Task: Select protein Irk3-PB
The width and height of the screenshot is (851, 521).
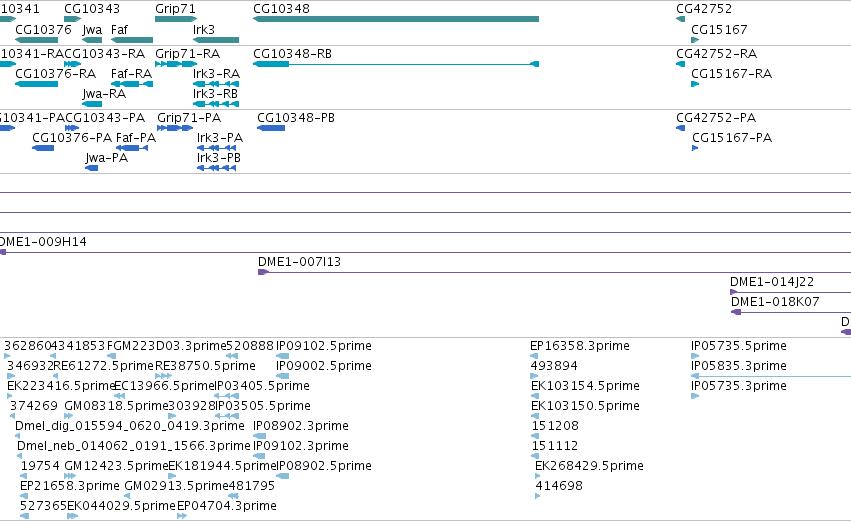Action: pyautogui.click(x=219, y=158)
